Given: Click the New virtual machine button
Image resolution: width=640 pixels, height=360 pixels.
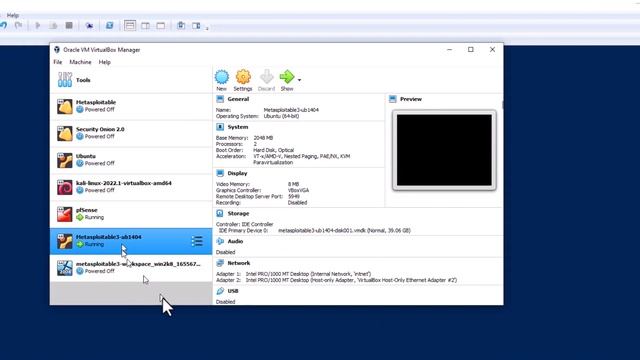Looking at the screenshot, I should pyautogui.click(x=222, y=80).
